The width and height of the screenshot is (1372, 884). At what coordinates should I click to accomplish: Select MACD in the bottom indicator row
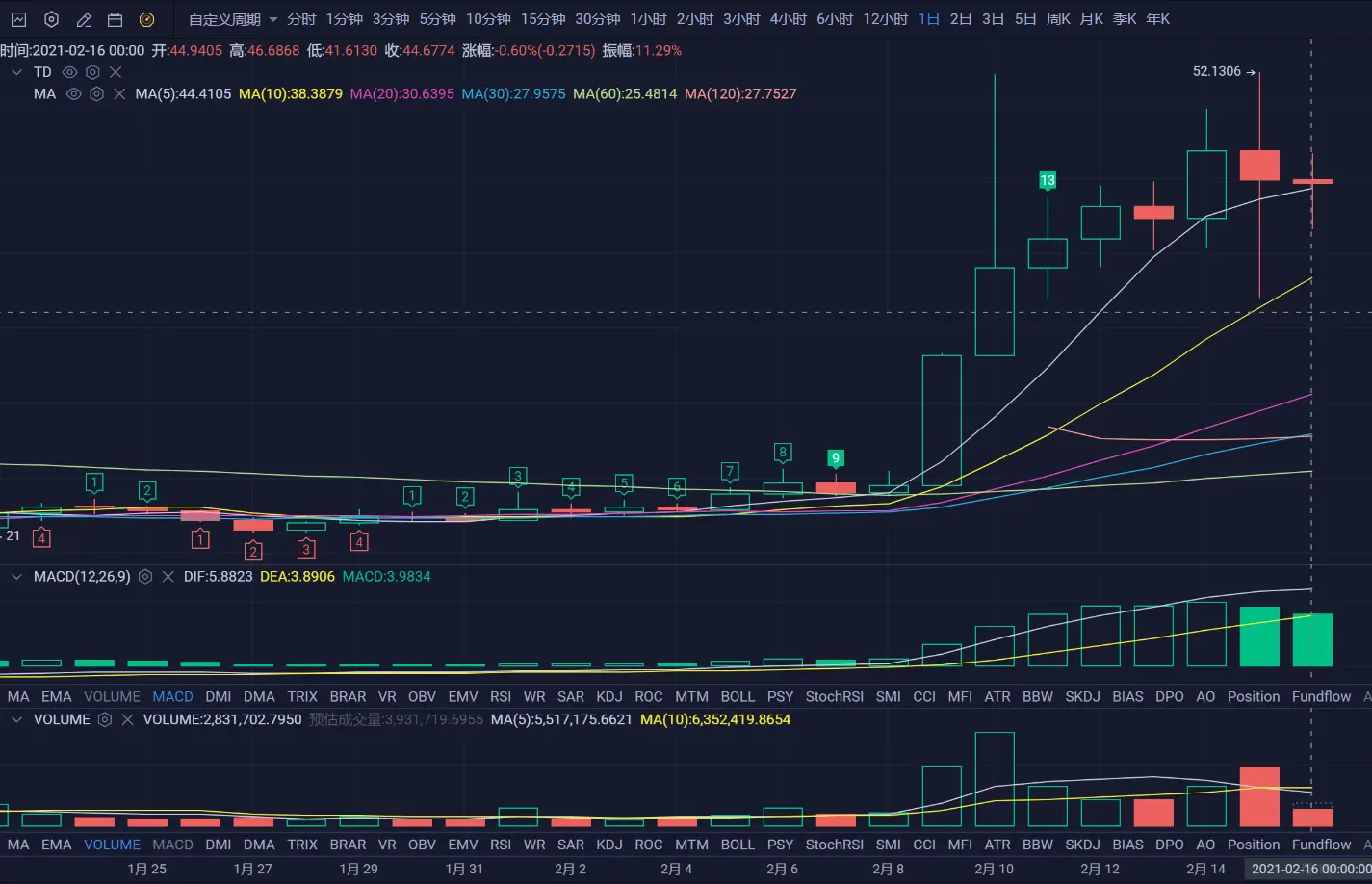(x=173, y=845)
